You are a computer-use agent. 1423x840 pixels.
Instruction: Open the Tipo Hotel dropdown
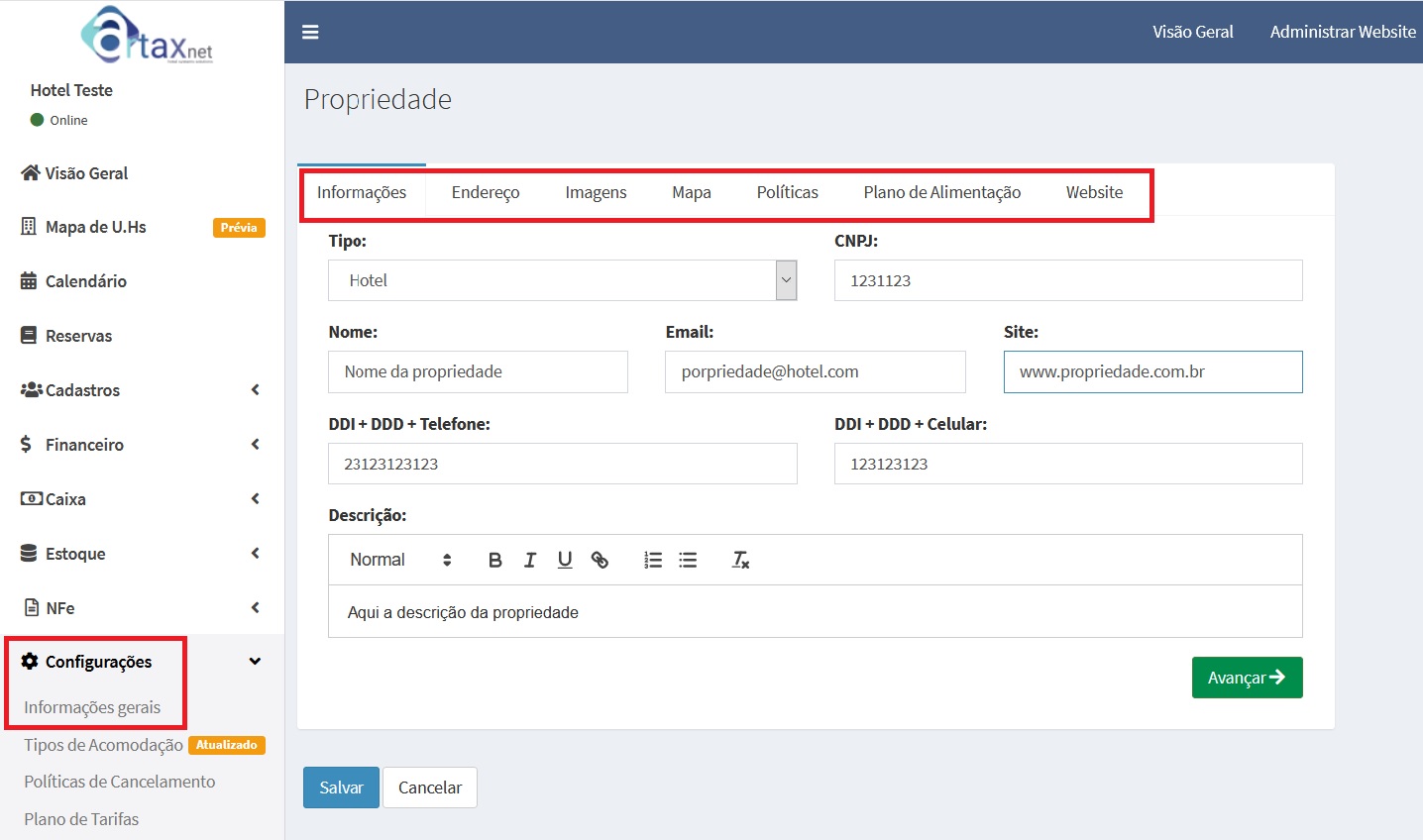(563, 280)
